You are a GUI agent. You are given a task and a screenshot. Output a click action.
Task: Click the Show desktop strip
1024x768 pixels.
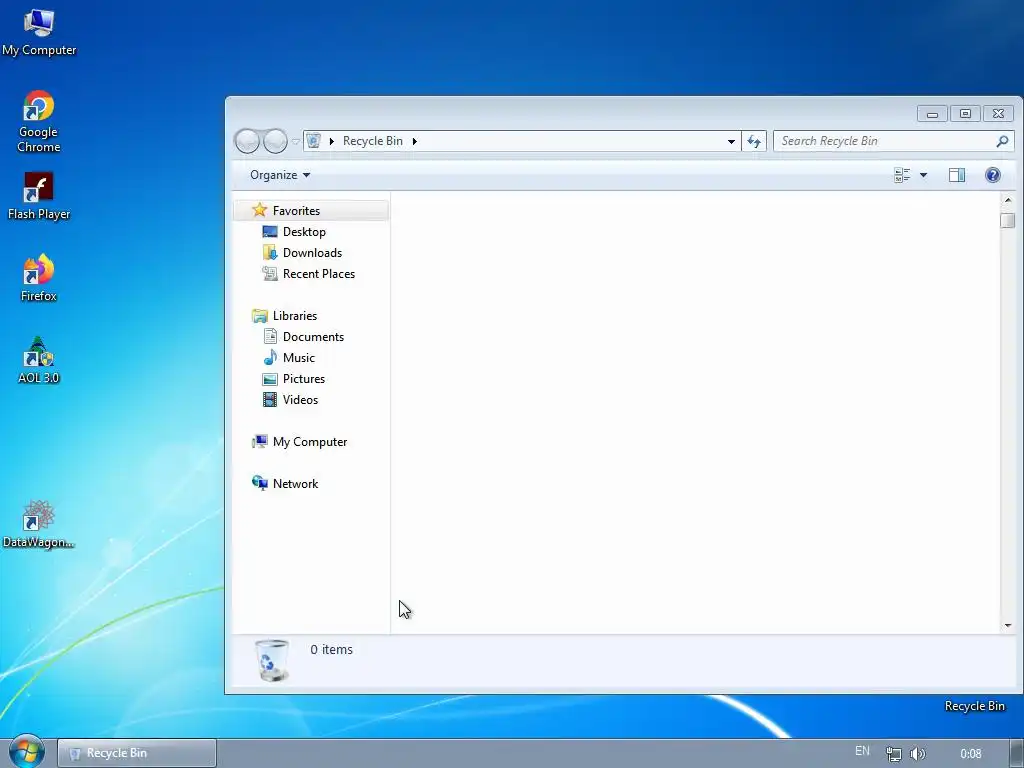click(1019, 753)
